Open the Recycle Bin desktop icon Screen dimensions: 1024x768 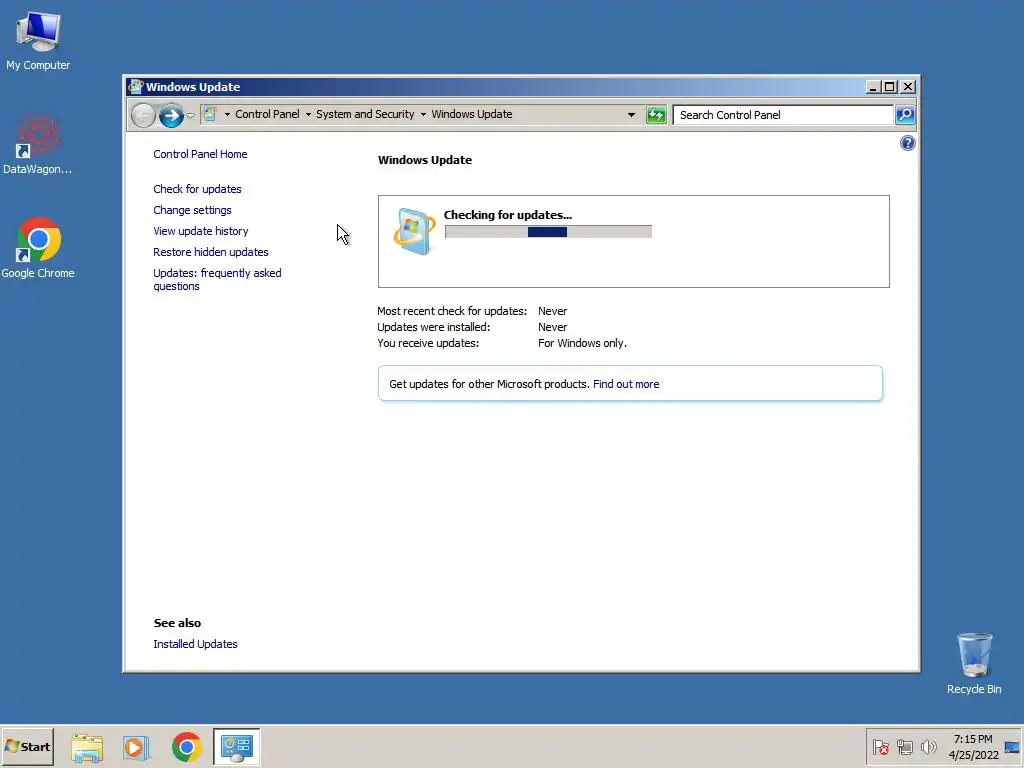pos(974,663)
